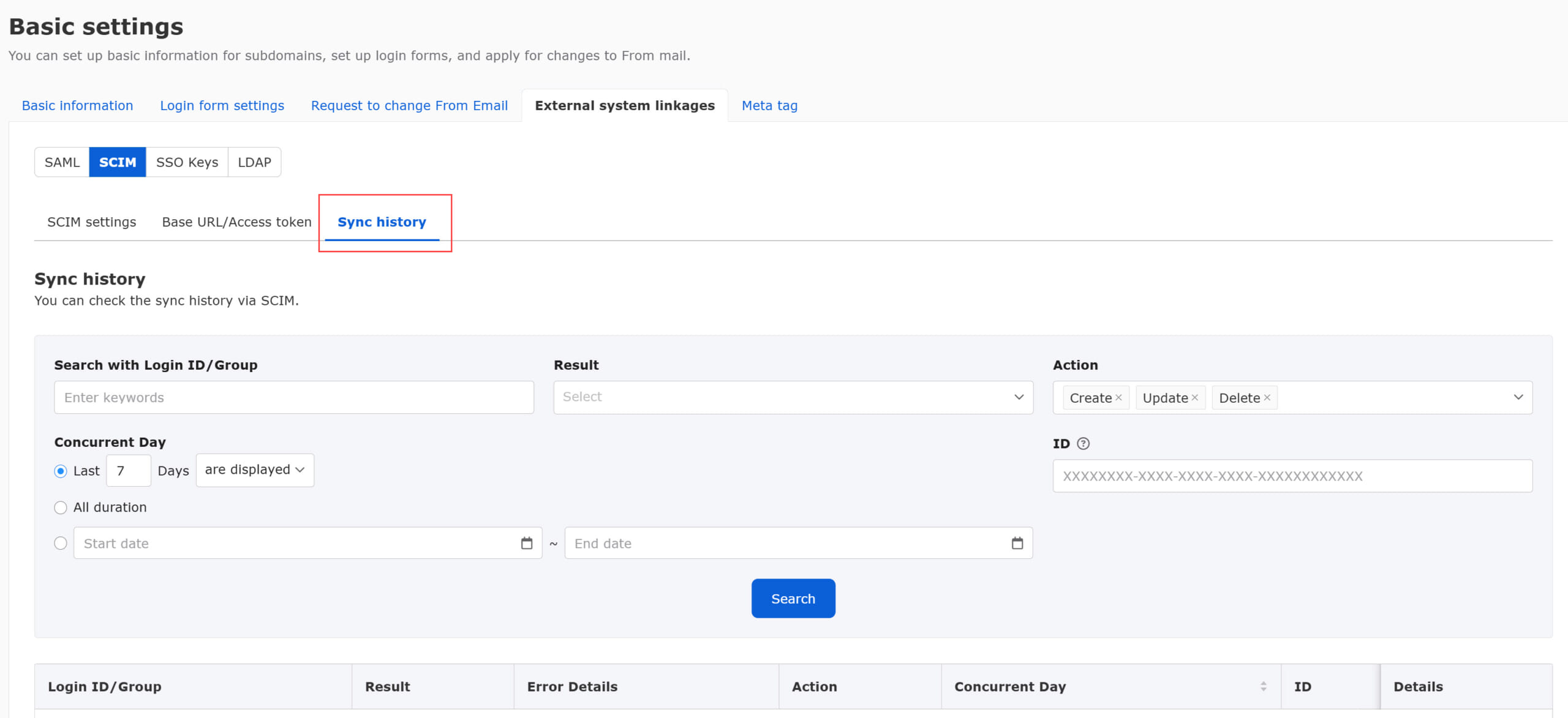This screenshot has height=718, width=1568.
Task: Click the ID help question mark icon
Action: 1083,444
